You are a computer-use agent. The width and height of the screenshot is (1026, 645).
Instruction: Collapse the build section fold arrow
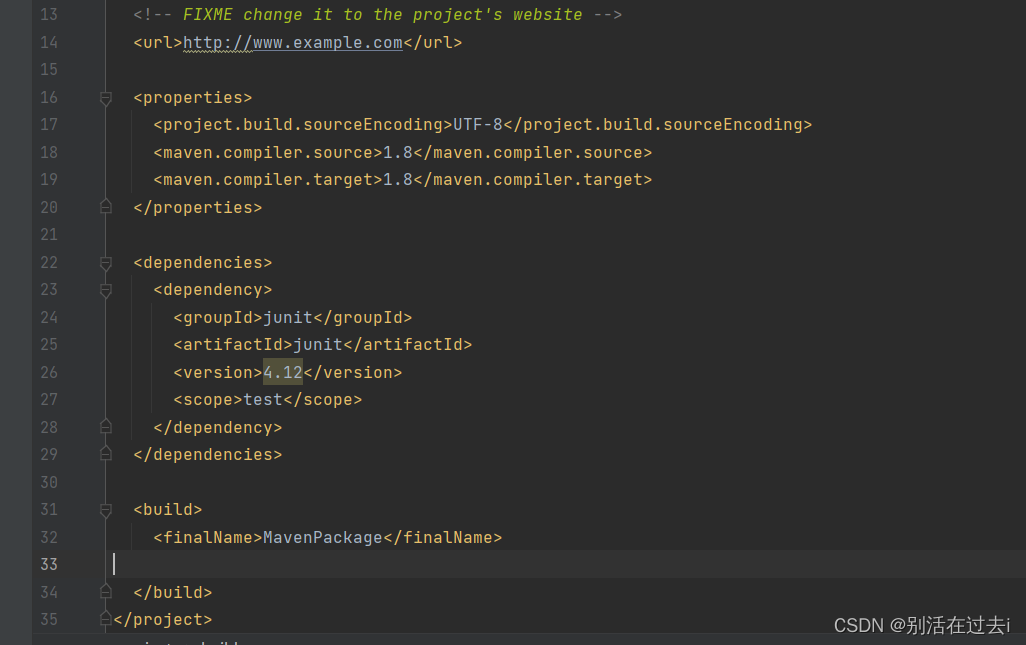click(x=105, y=510)
